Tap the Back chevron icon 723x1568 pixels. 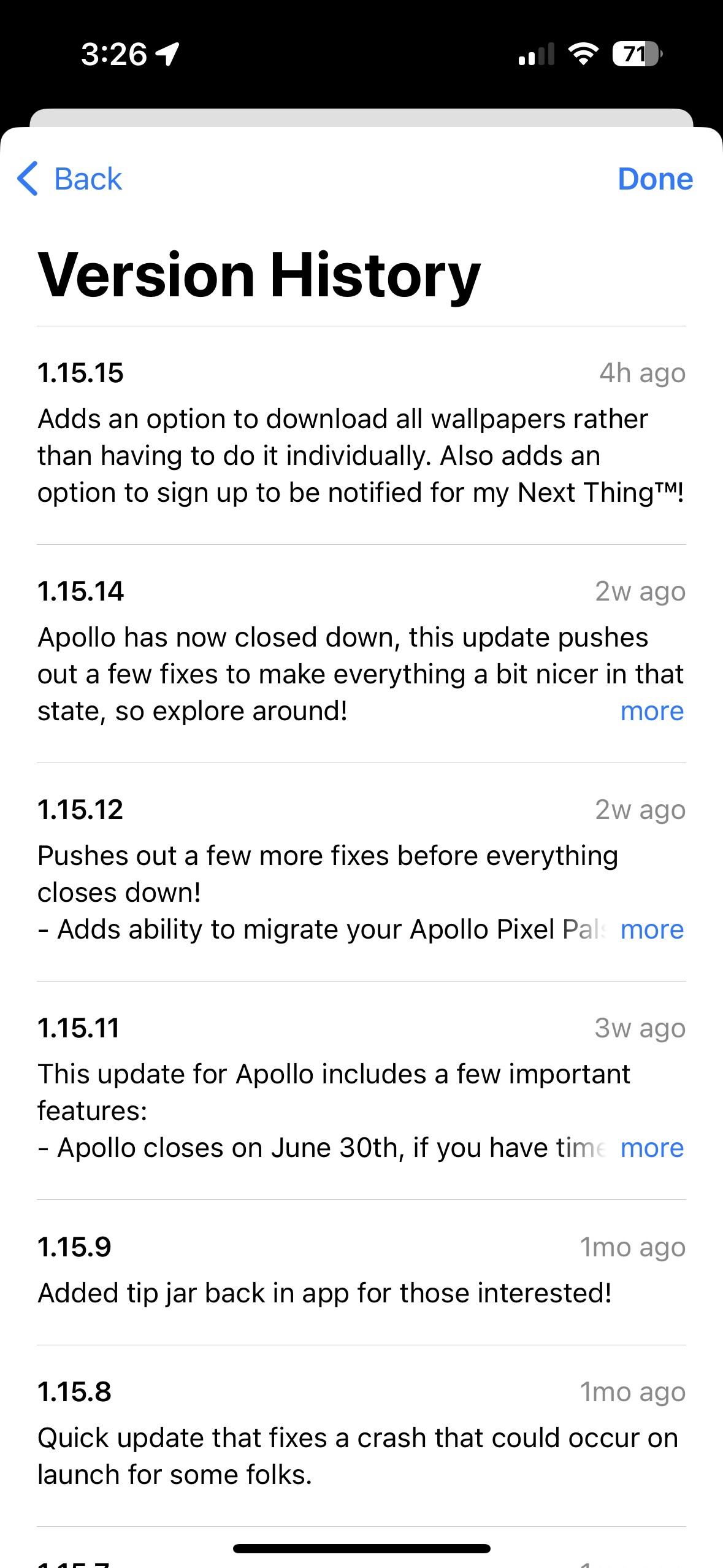pyautogui.click(x=28, y=179)
